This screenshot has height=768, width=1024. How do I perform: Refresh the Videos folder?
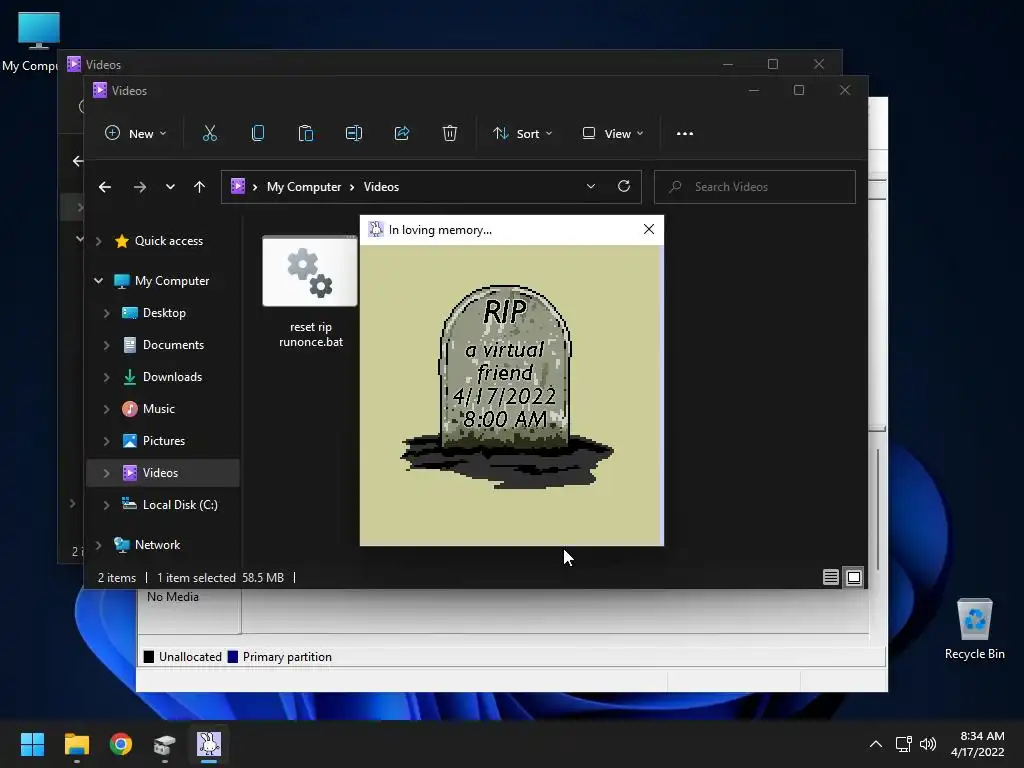coord(624,186)
